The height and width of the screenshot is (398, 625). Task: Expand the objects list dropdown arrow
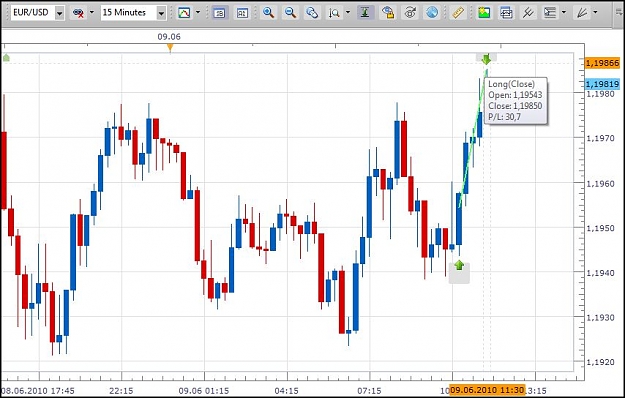pyautogui.click(x=564, y=13)
